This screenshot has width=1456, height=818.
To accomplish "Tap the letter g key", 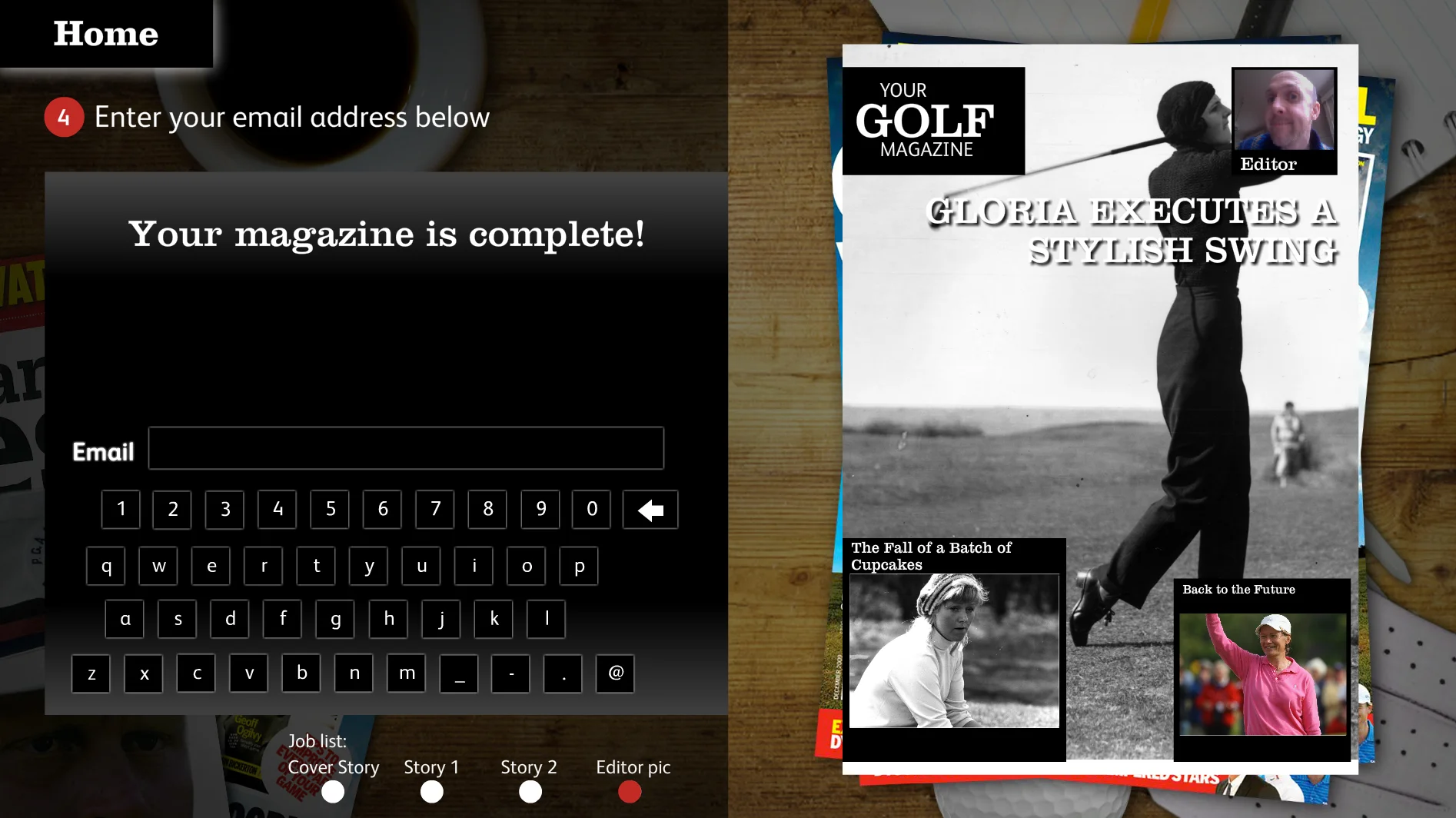I will [335, 619].
